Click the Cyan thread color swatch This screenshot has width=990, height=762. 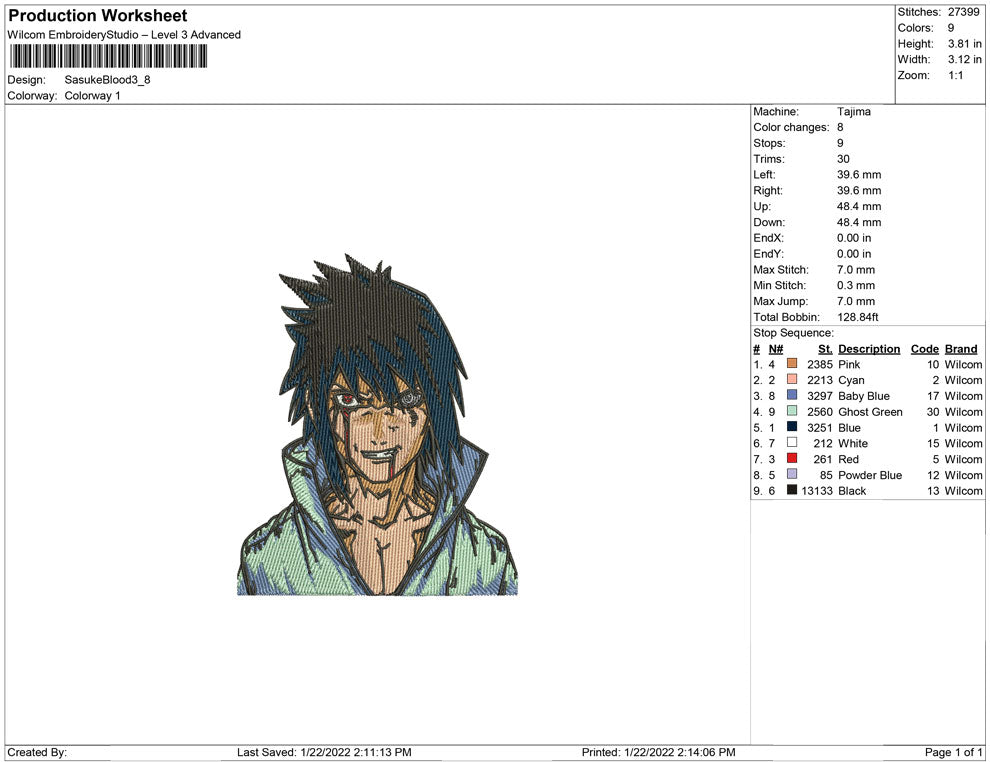[x=792, y=379]
